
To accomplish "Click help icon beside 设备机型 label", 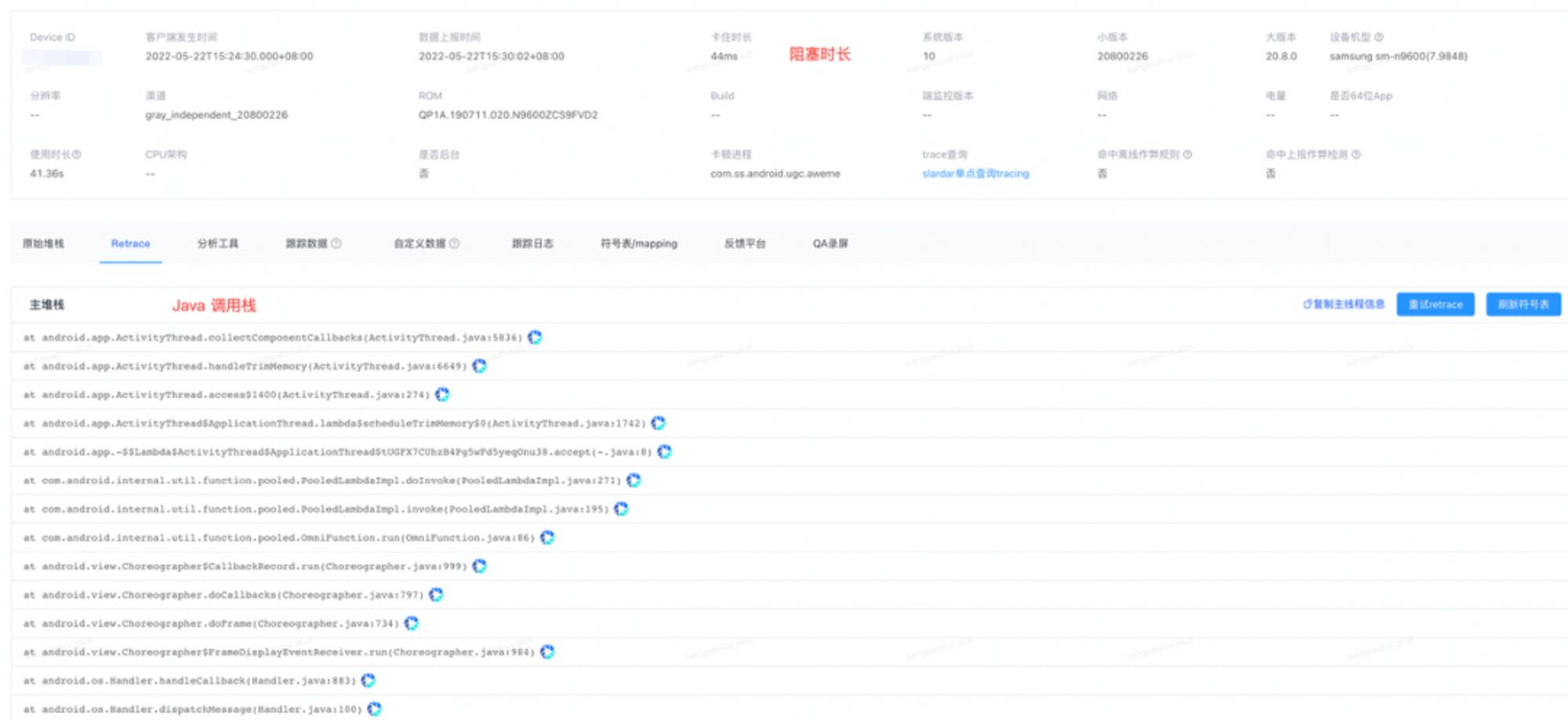I will point(1379,37).
